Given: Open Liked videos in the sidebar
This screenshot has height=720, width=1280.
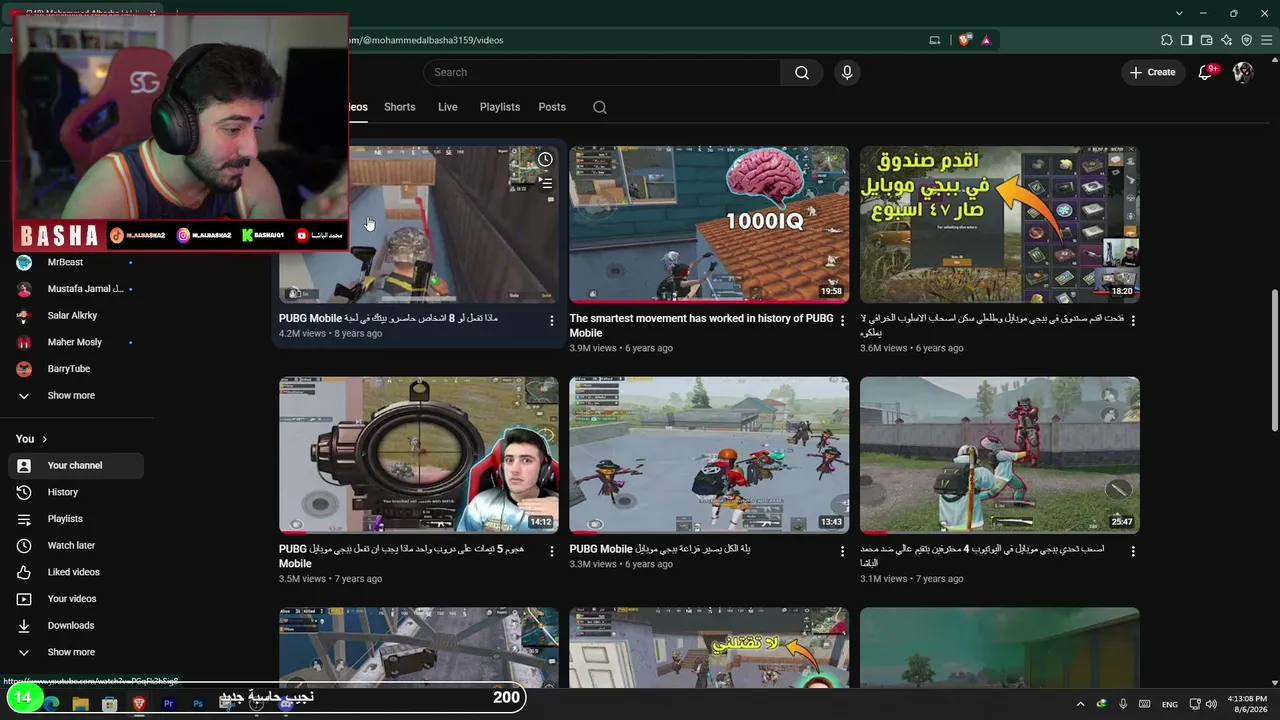Looking at the screenshot, I should click(x=76, y=572).
